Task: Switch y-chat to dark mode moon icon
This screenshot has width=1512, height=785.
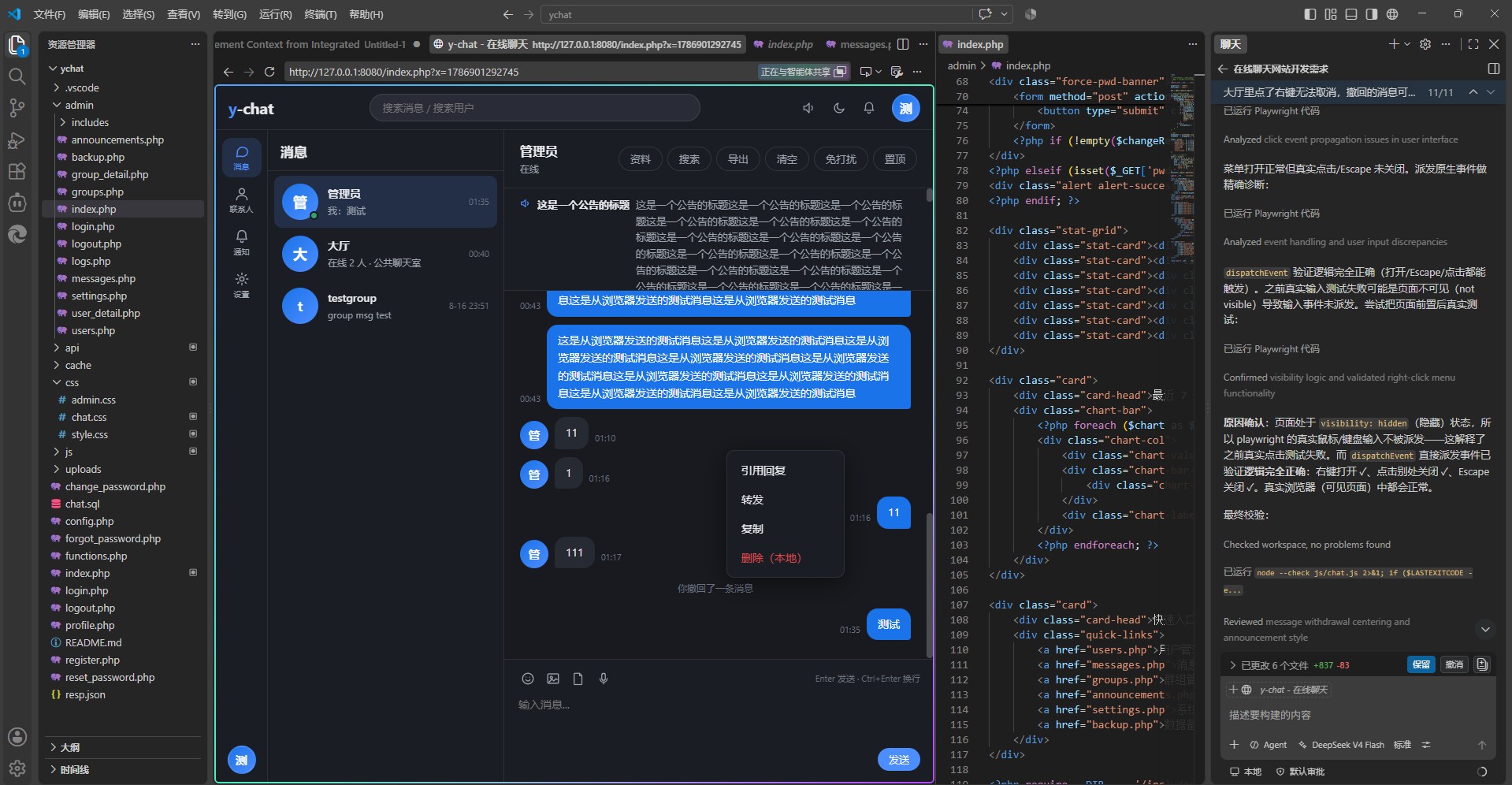Action: pyautogui.click(x=839, y=108)
